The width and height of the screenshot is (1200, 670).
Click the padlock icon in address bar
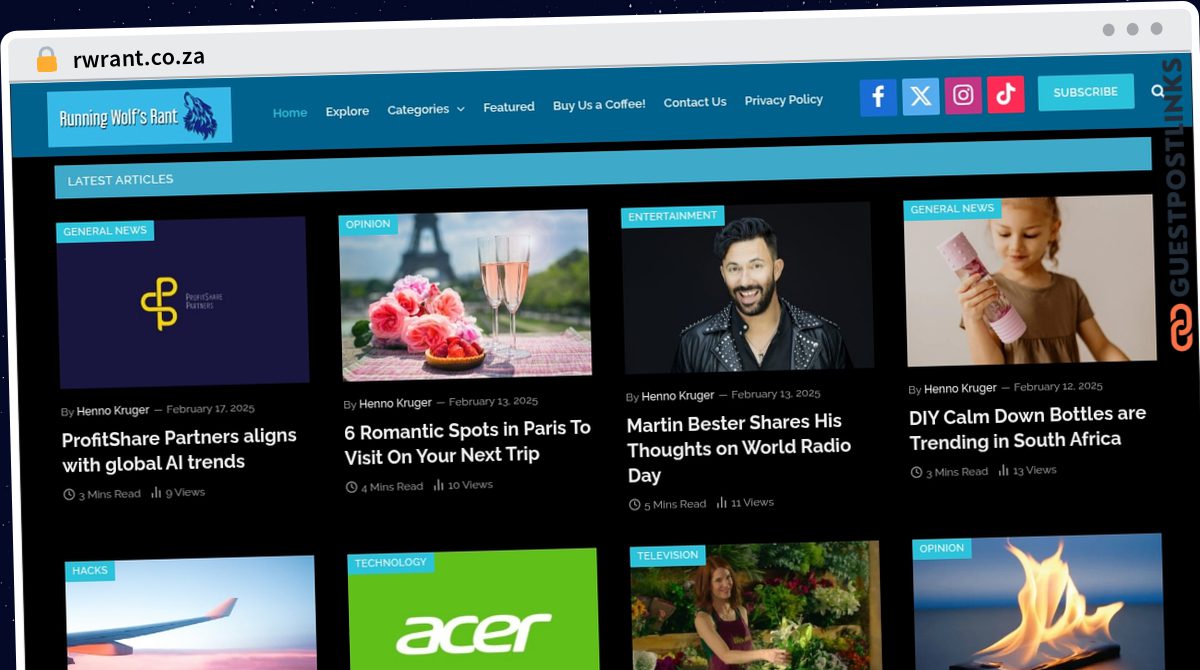click(47, 59)
